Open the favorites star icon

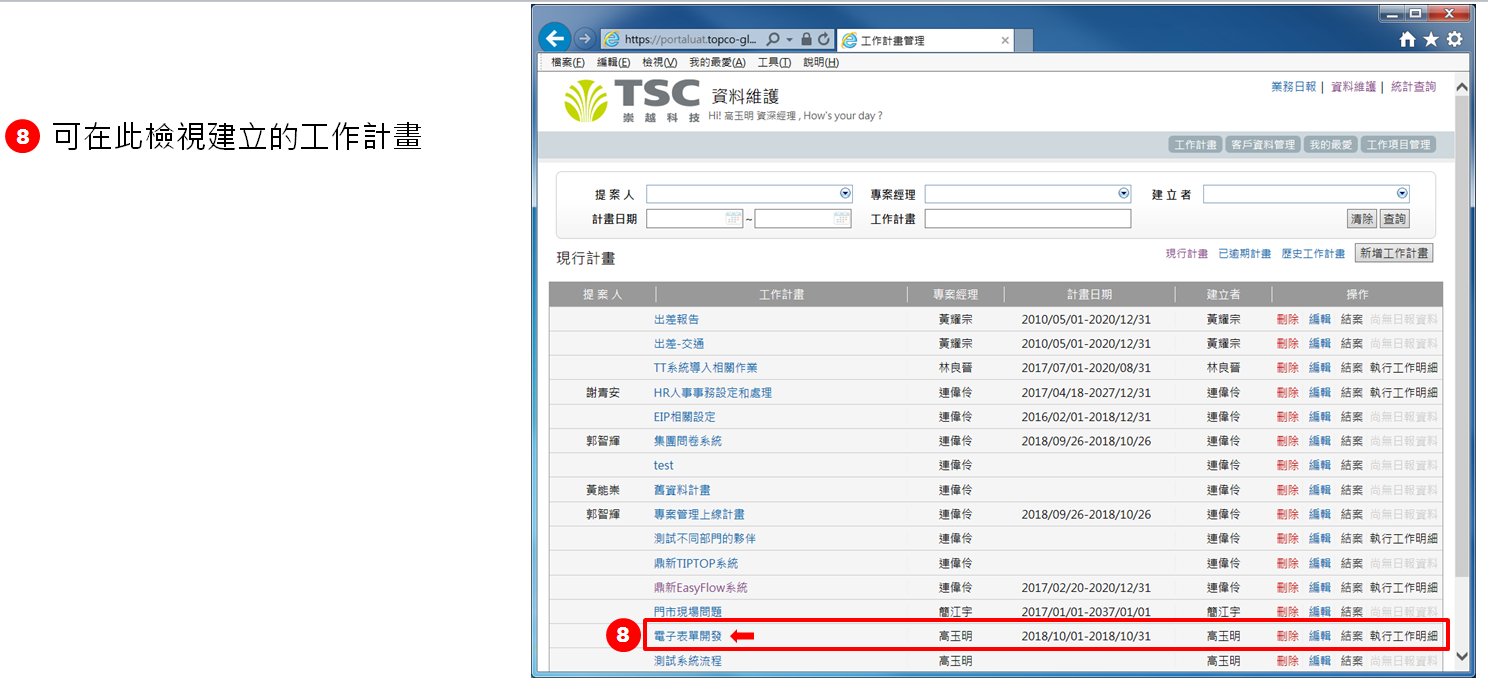click(1431, 40)
